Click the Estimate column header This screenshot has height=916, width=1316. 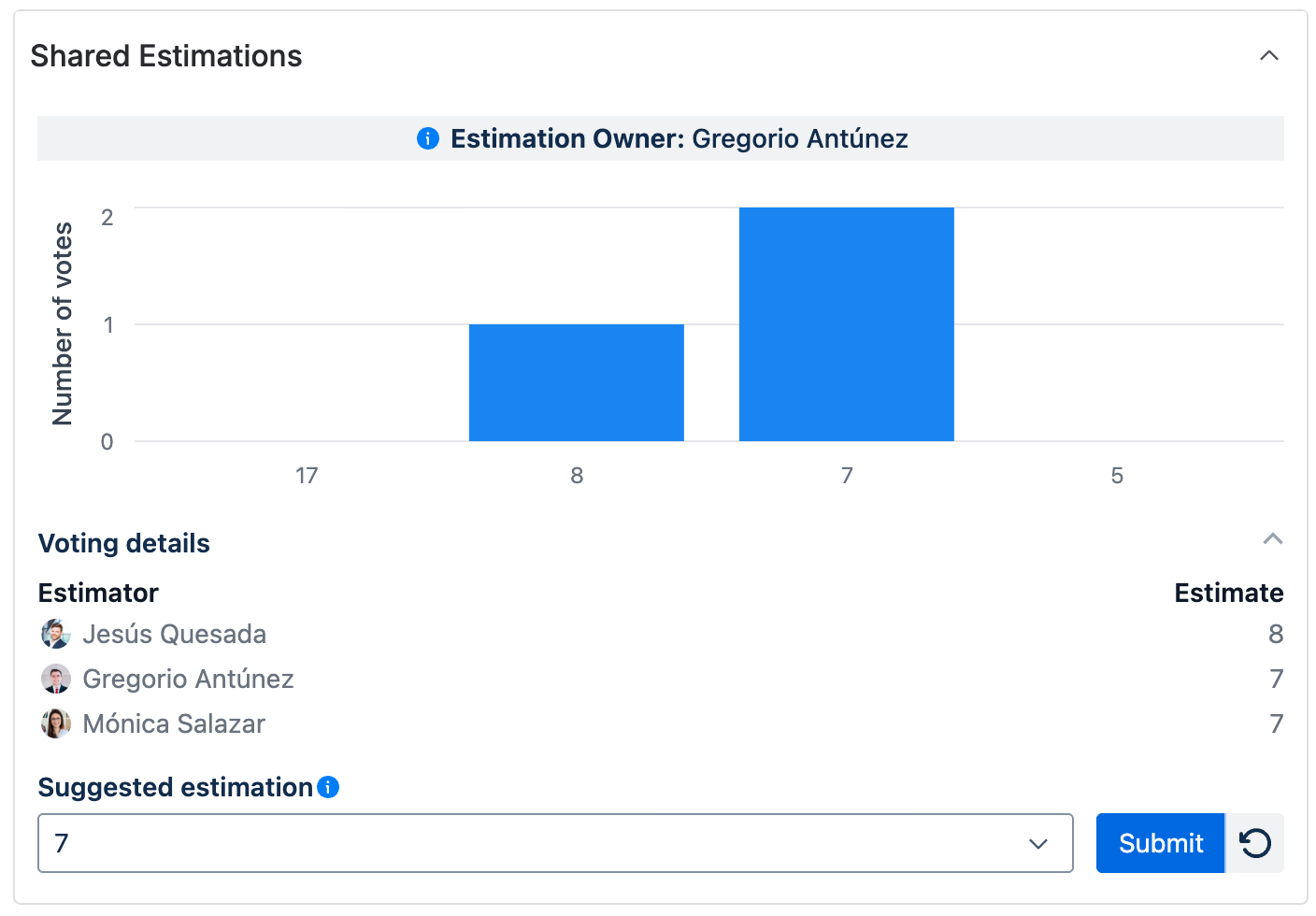(x=1229, y=593)
